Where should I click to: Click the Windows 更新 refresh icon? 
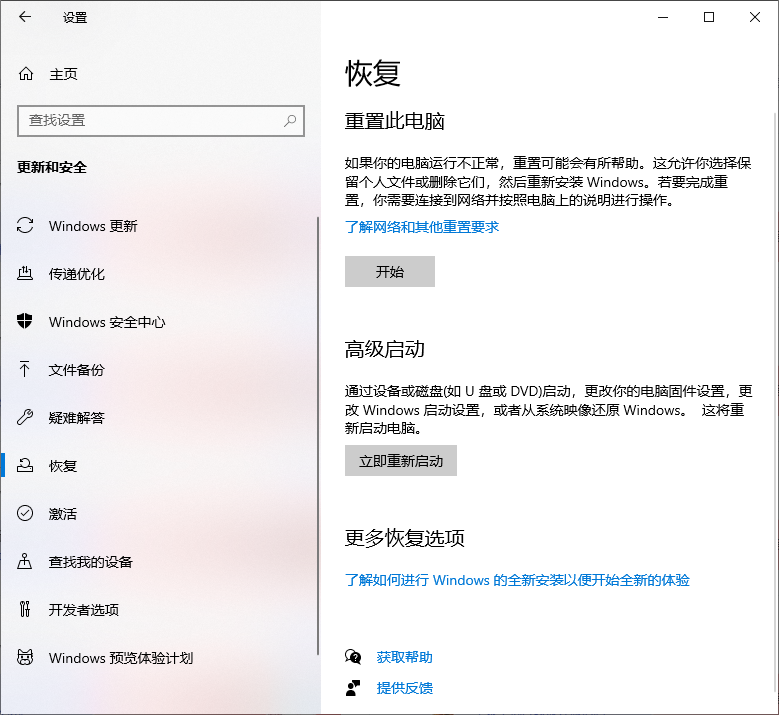[25, 226]
